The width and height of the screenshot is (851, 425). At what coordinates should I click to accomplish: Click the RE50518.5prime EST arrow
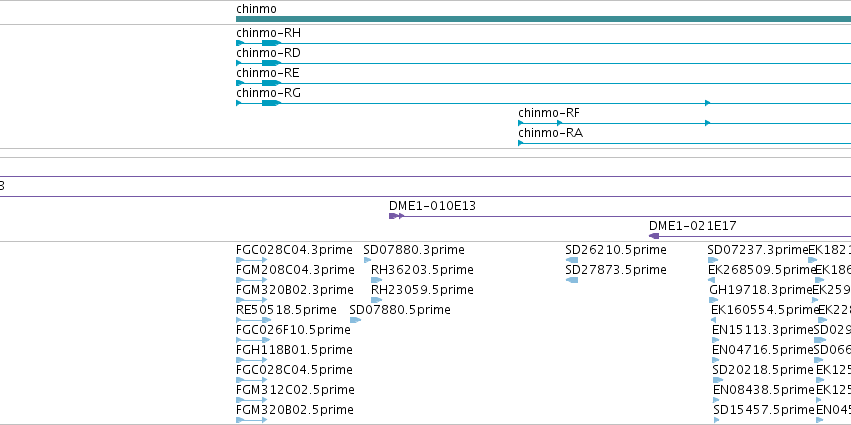pos(253,320)
